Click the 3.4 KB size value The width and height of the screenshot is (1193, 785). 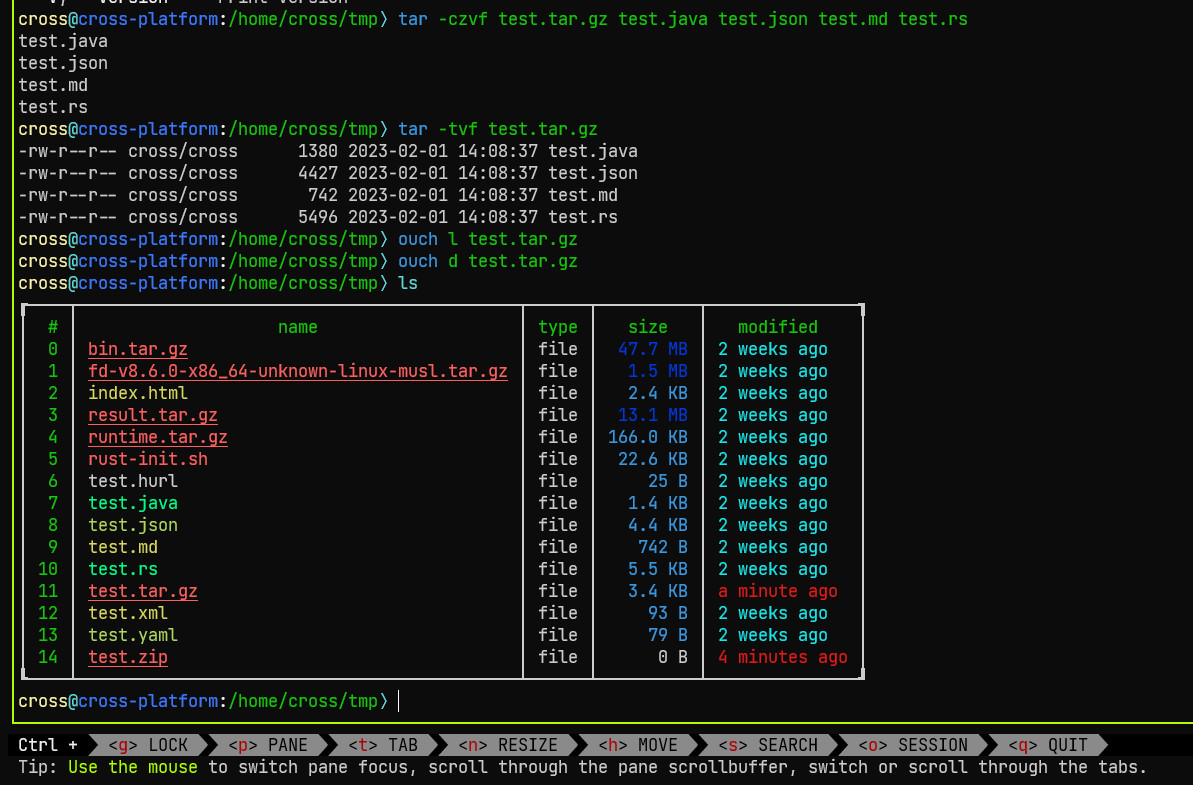(657, 591)
